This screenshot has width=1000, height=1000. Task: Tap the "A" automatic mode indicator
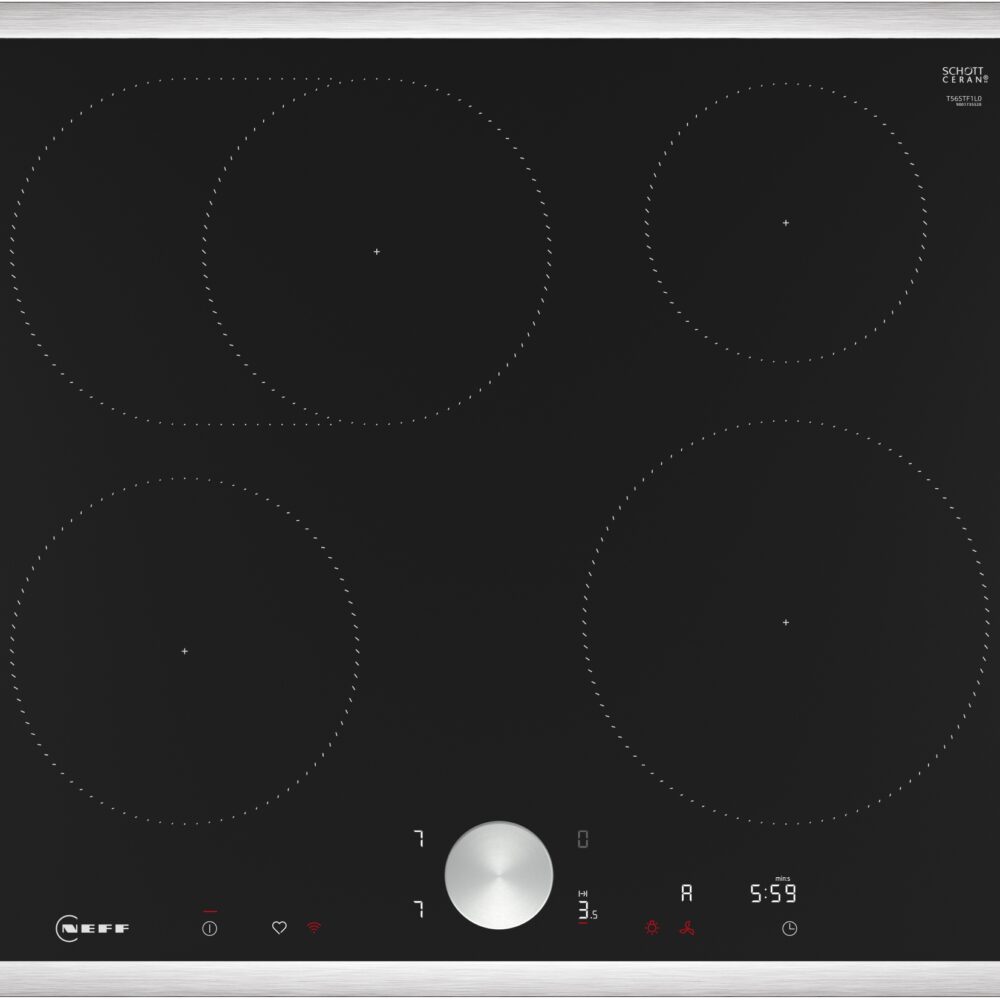pyautogui.click(x=686, y=893)
